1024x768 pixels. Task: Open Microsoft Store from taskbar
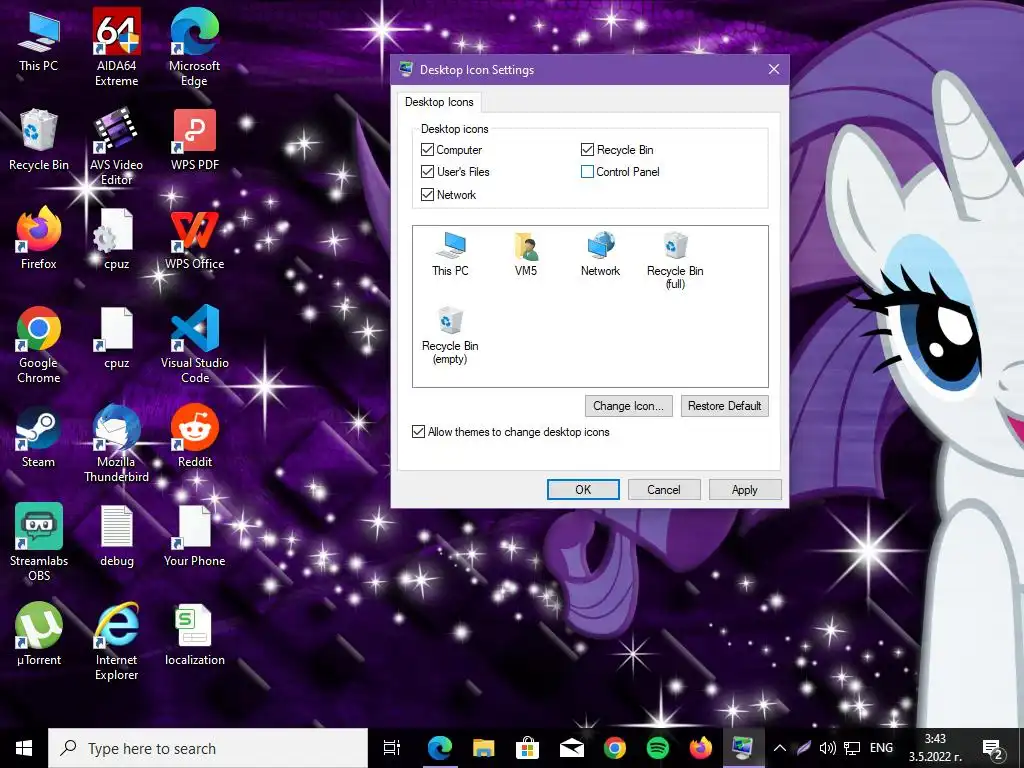[527, 748]
